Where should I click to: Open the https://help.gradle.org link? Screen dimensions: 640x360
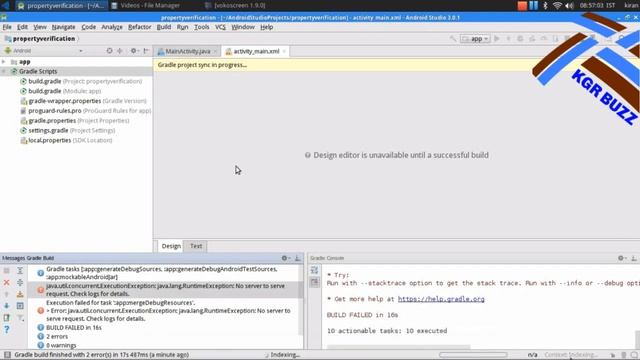441,299
